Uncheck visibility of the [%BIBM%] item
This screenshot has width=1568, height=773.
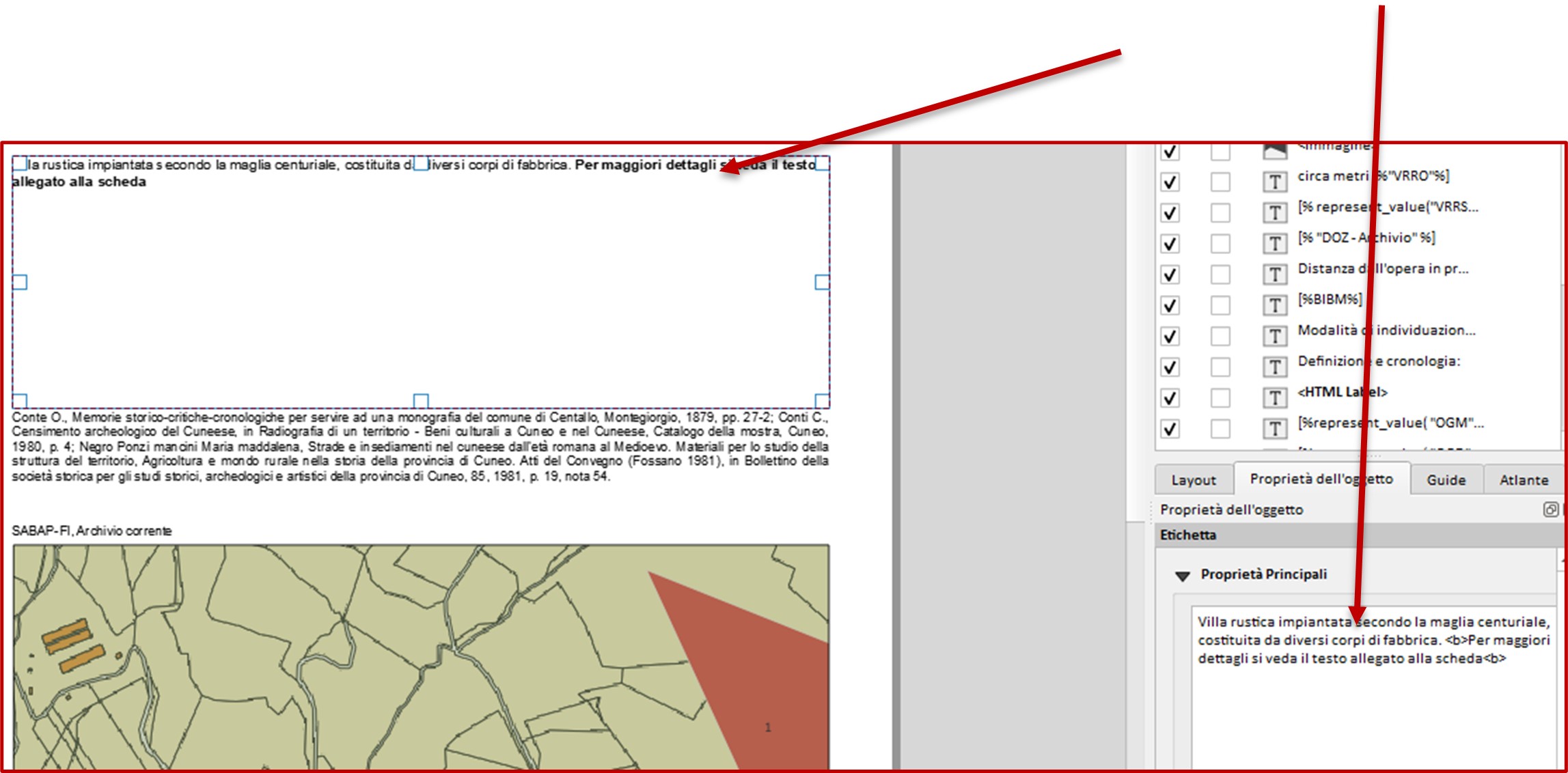[1170, 305]
